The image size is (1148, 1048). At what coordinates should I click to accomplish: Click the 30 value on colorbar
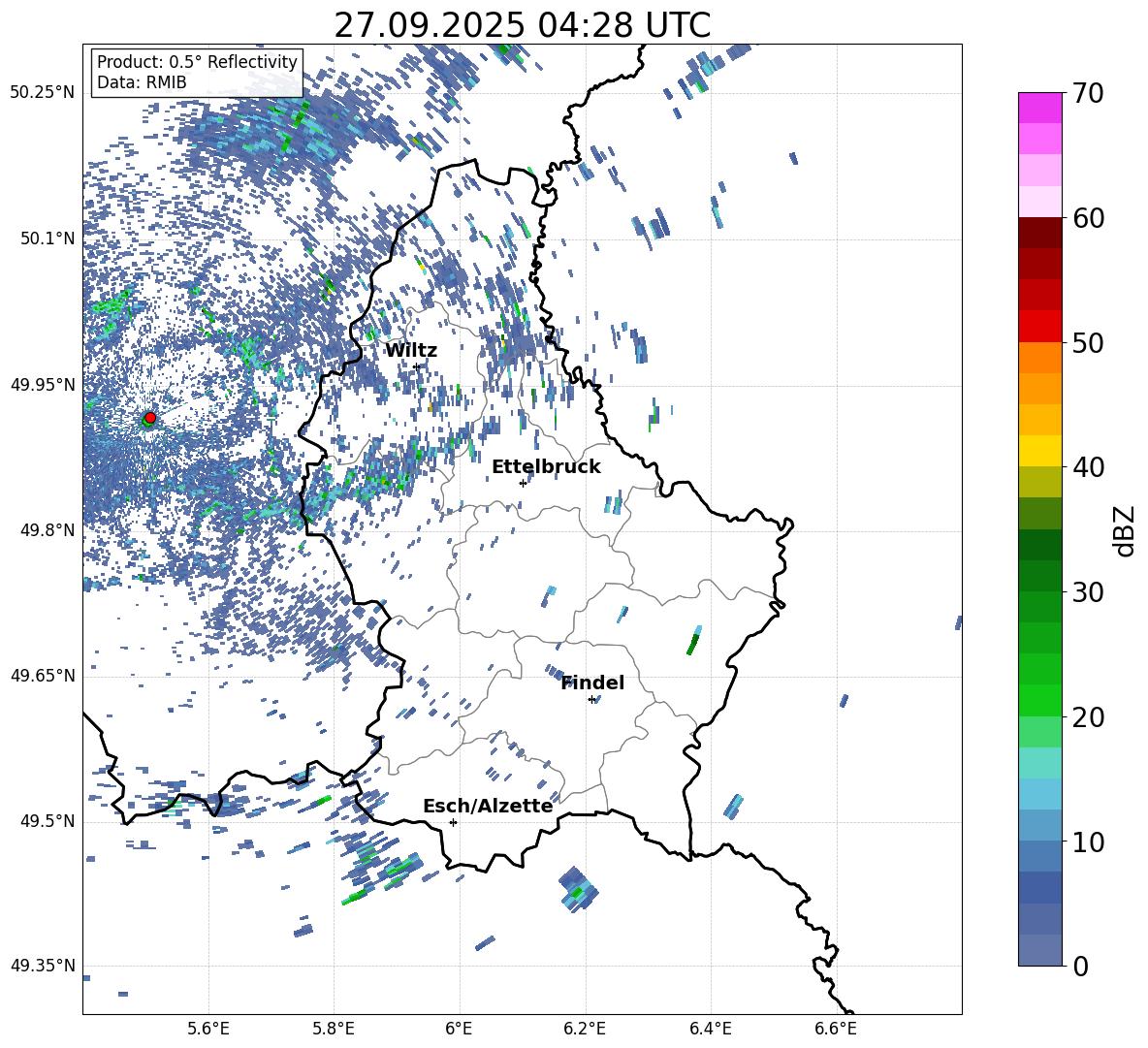pyautogui.click(x=1088, y=592)
